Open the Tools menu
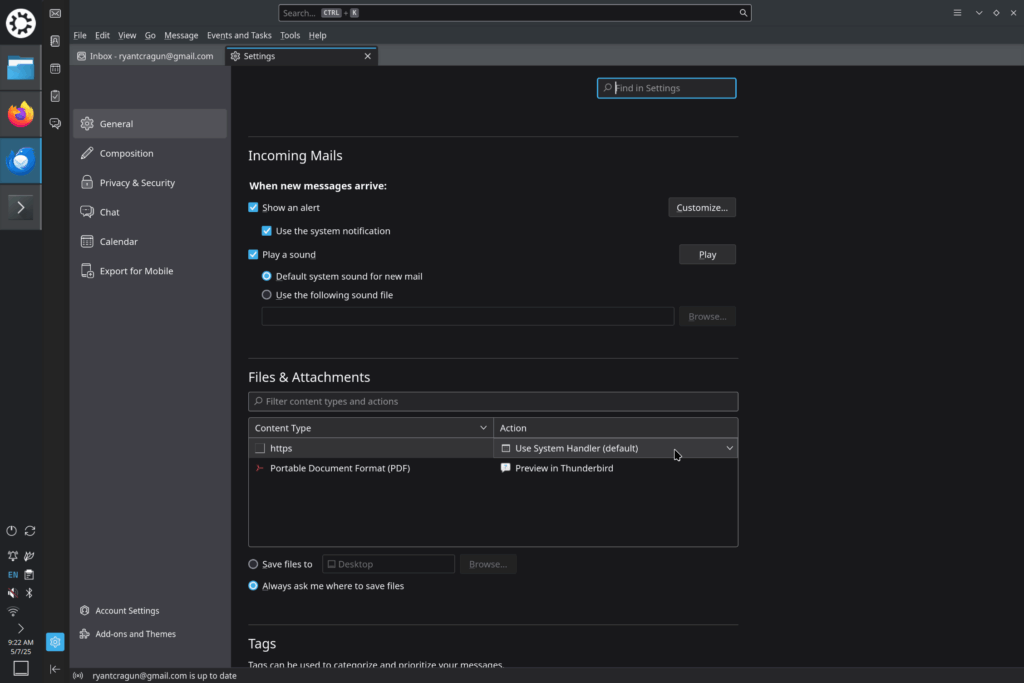The image size is (1024, 683). pyautogui.click(x=290, y=35)
